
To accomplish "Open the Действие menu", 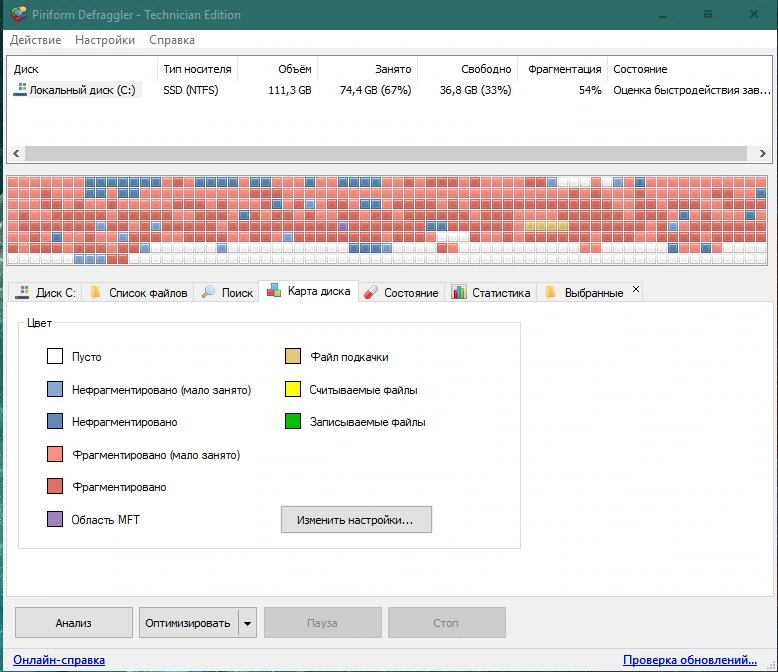I will (36, 40).
